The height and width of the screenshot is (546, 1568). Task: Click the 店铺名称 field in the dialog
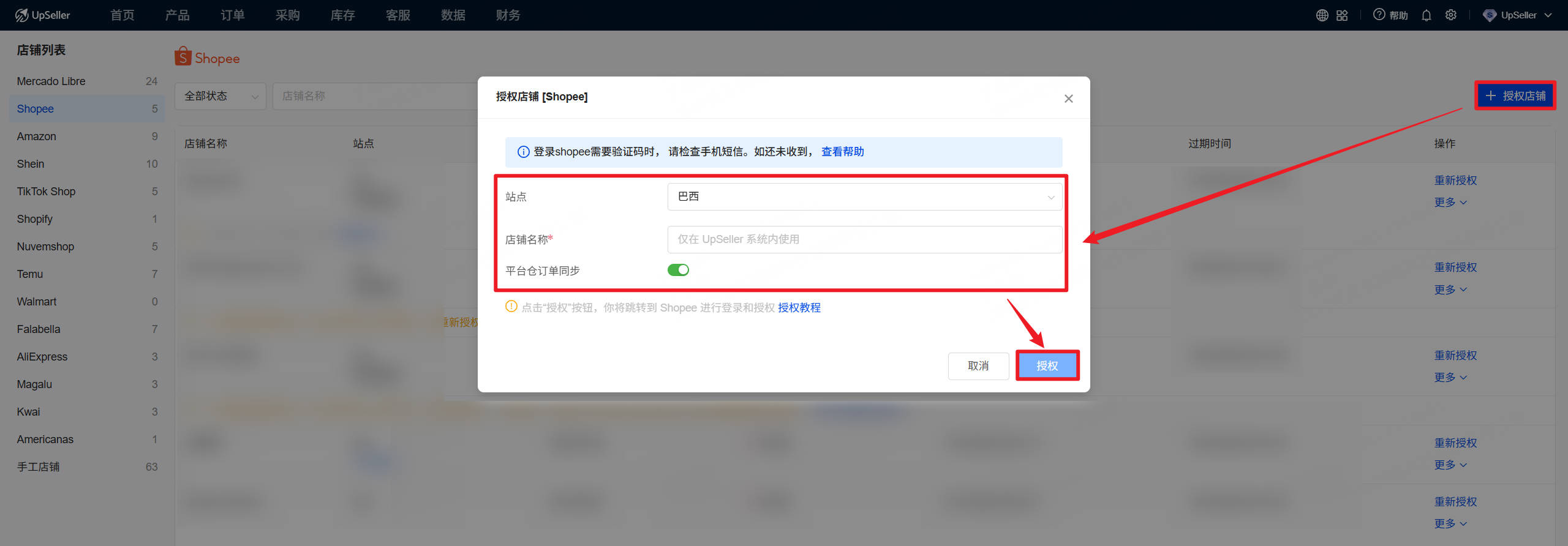pyautogui.click(x=865, y=239)
